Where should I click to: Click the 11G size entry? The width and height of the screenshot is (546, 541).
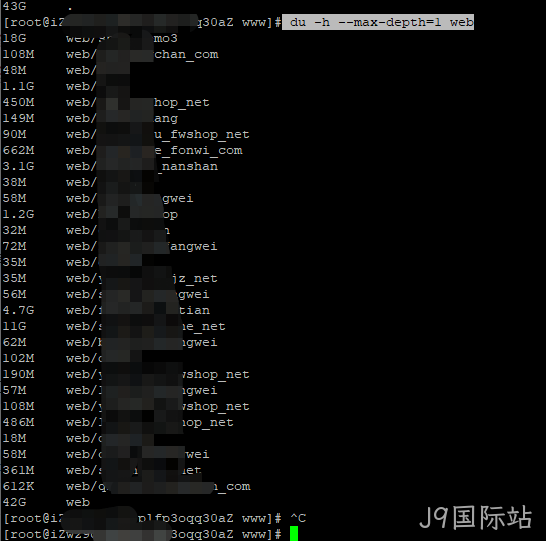[14, 326]
